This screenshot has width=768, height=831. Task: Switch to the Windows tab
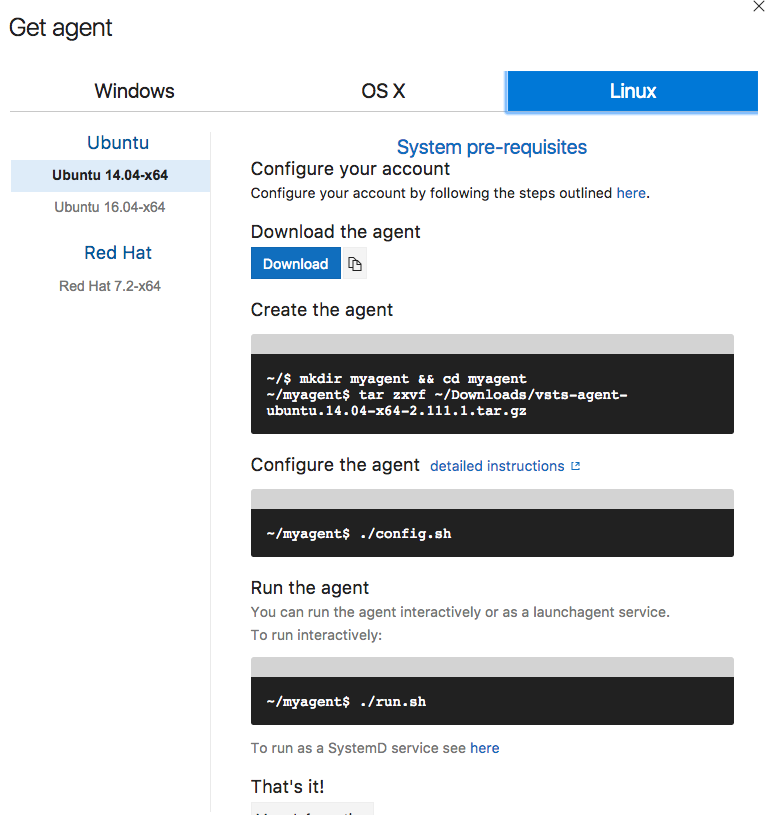[x=134, y=91]
